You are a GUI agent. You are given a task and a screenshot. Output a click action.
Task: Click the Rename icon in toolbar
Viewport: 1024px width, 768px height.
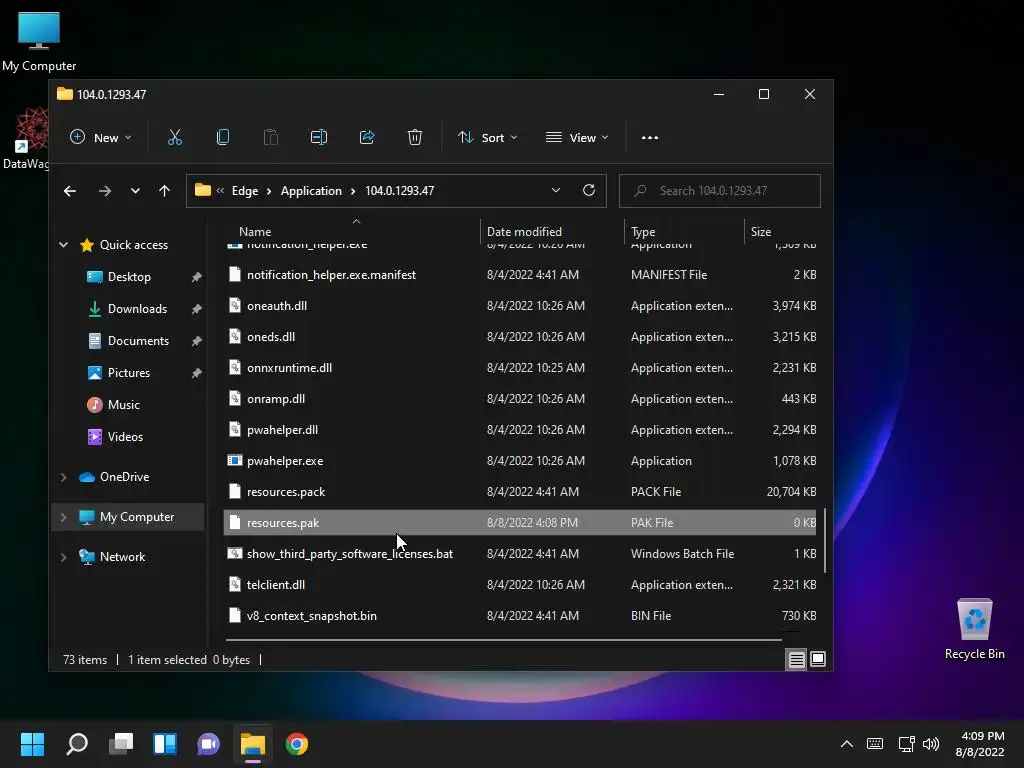coord(319,137)
